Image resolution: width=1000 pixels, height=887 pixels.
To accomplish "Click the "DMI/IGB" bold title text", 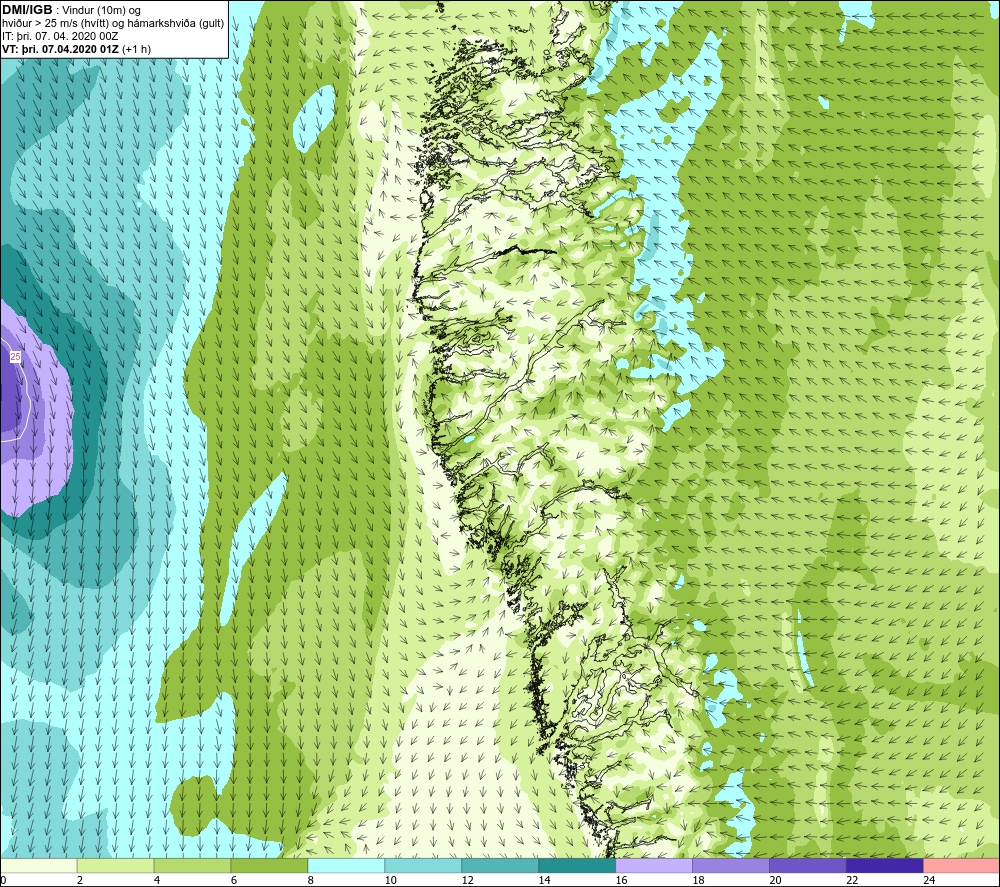I will pyautogui.click(x=27, y=10).
